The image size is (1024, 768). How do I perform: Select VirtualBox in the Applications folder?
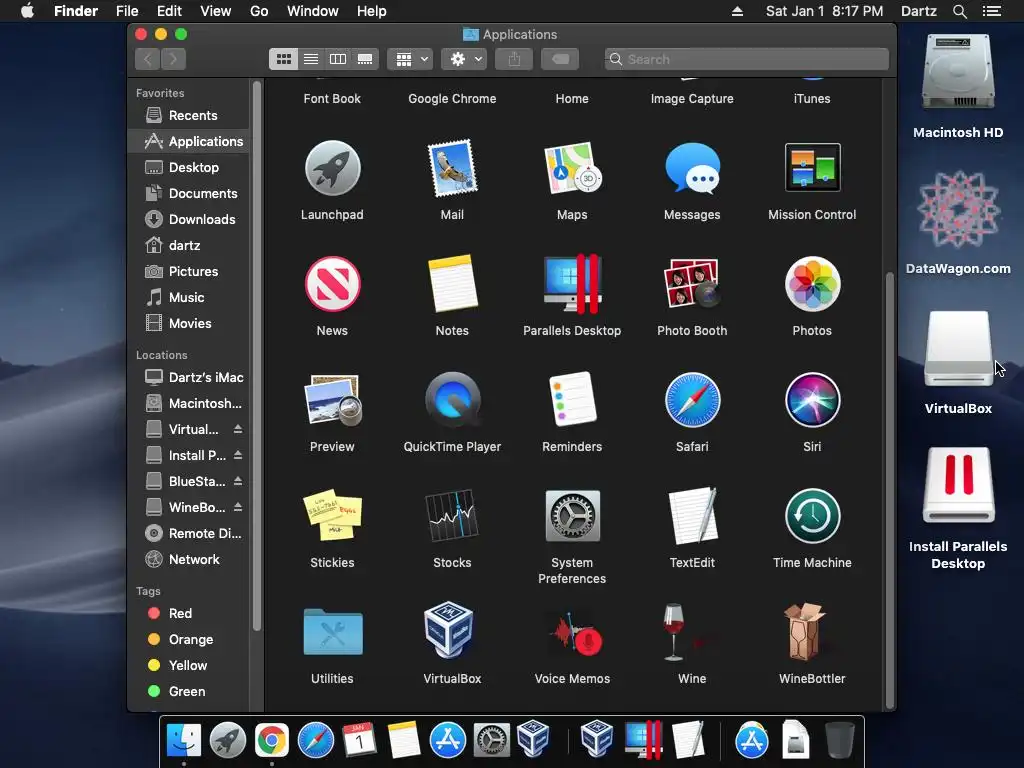pyautogui.click(x=449, y=630)
